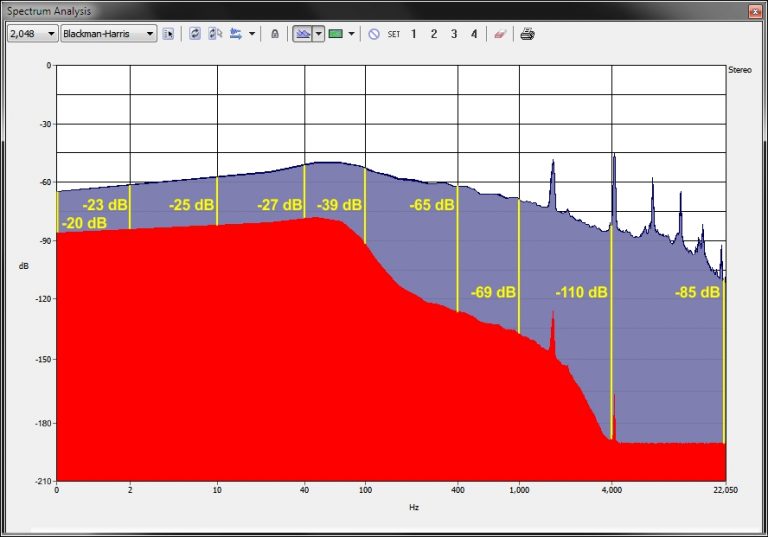Open the graph display mode dropdown arrow
This screenshot has height=537, width=768.
point(319,34)
